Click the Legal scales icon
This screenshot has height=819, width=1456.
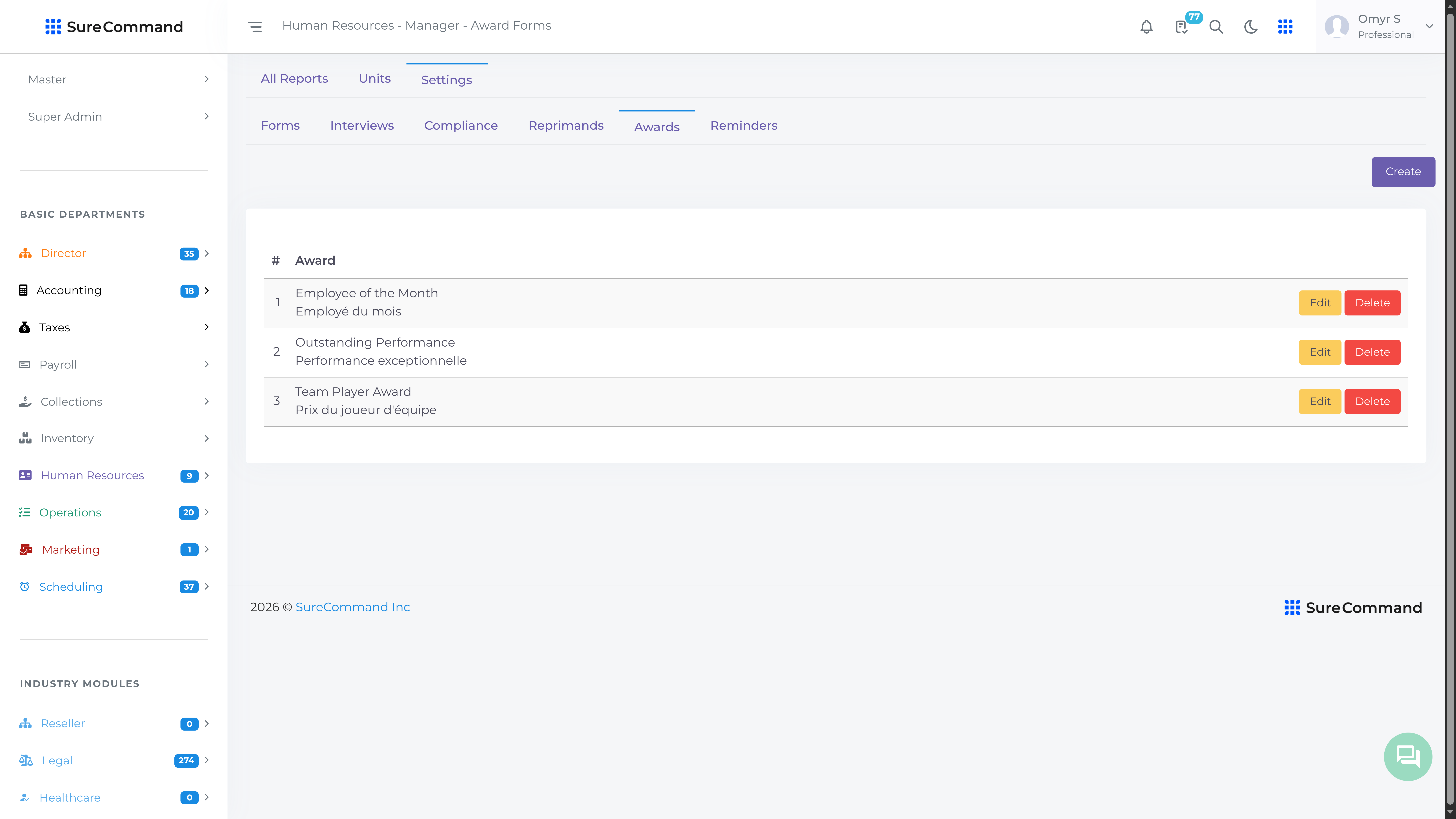pyautogui.click(x=26, y=760)
